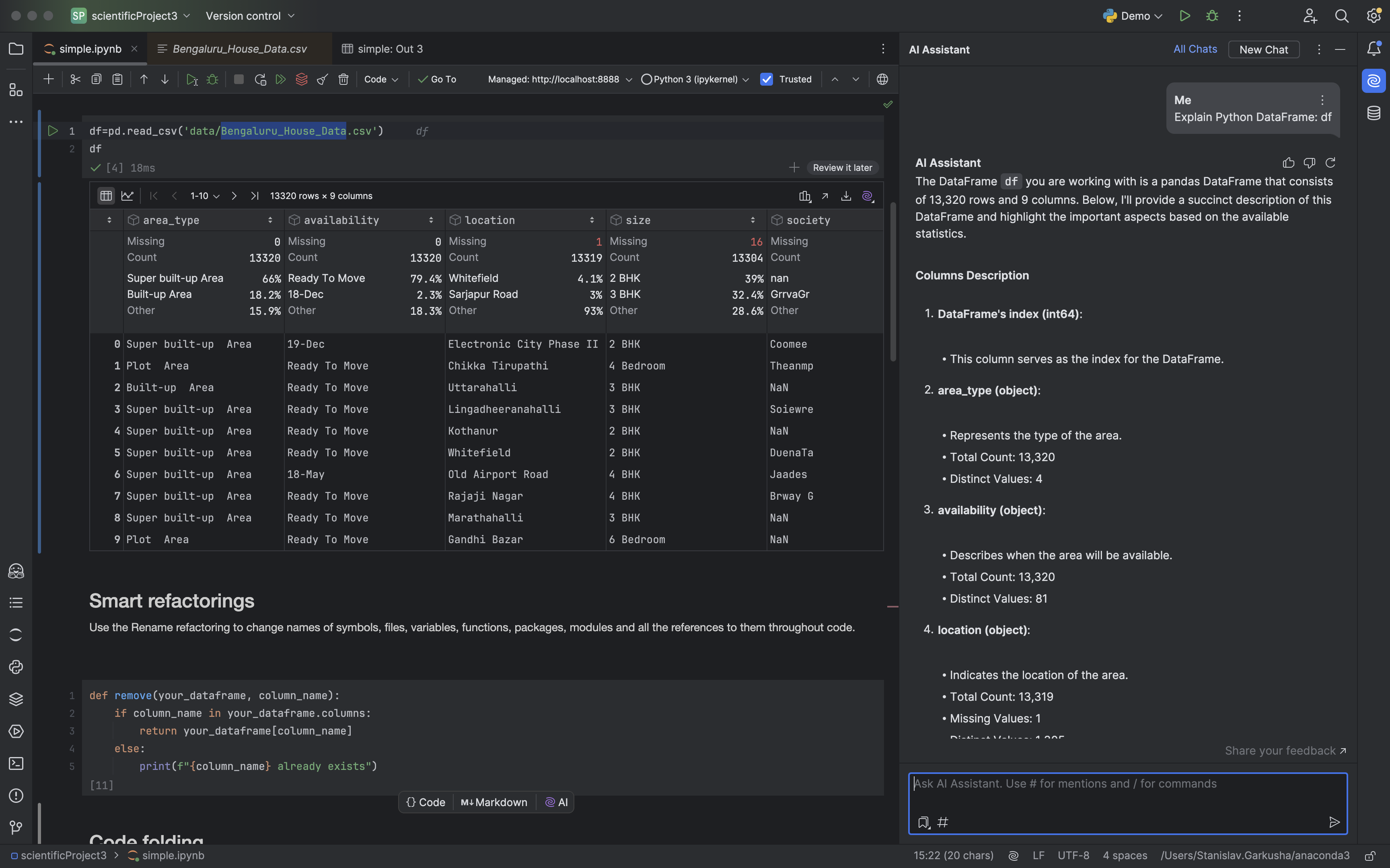Viewport: 1390px width, 868px height.
Task: Open scientificProject3 project dropdown
Action: (x=131, y=16)
